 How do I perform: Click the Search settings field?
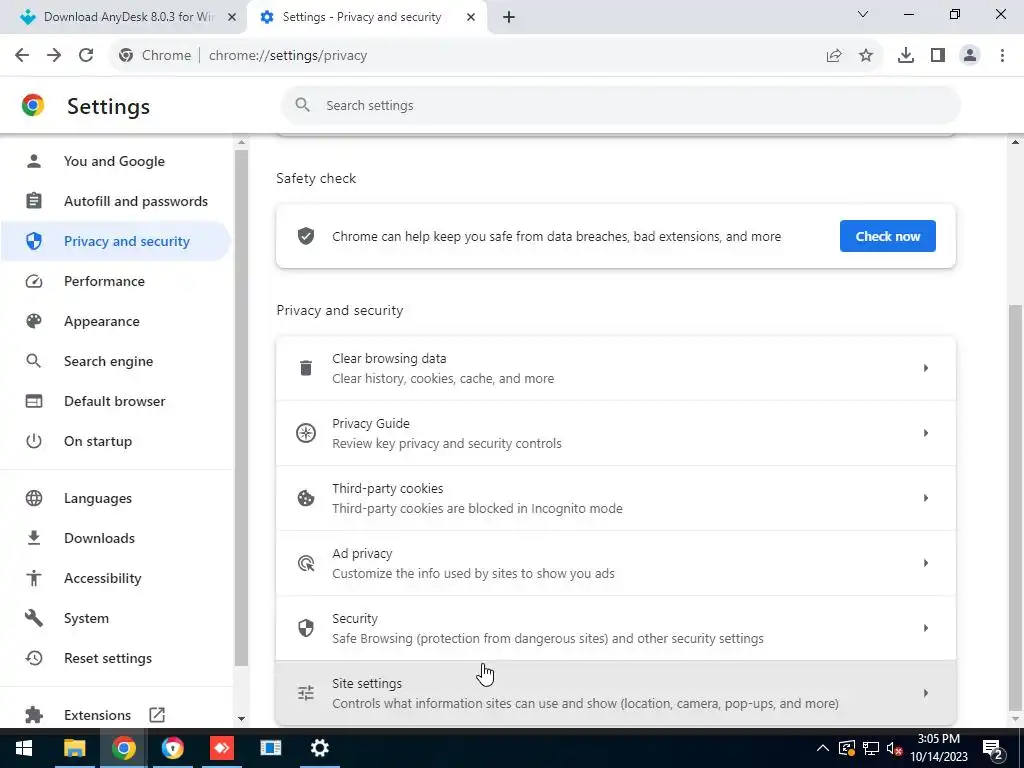pos(620,106)
